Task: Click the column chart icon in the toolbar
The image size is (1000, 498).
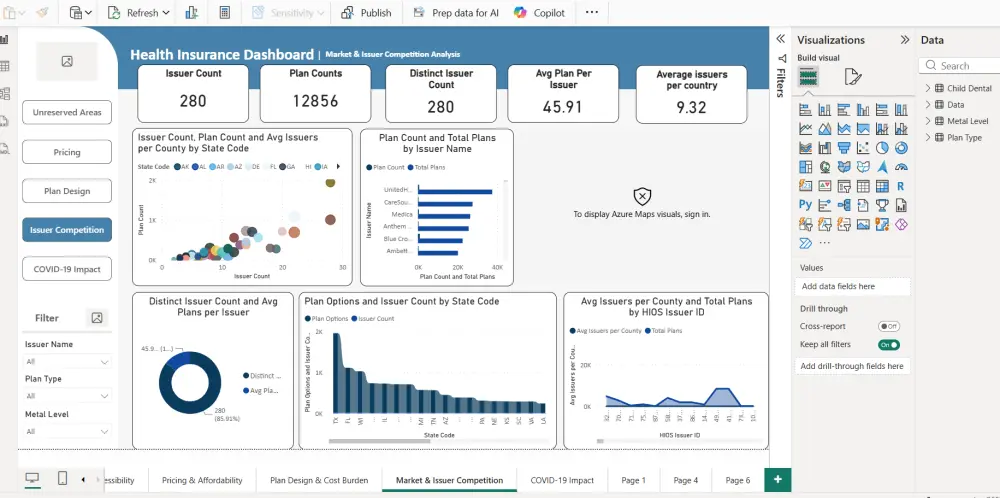Action: (x=191, y=13)
